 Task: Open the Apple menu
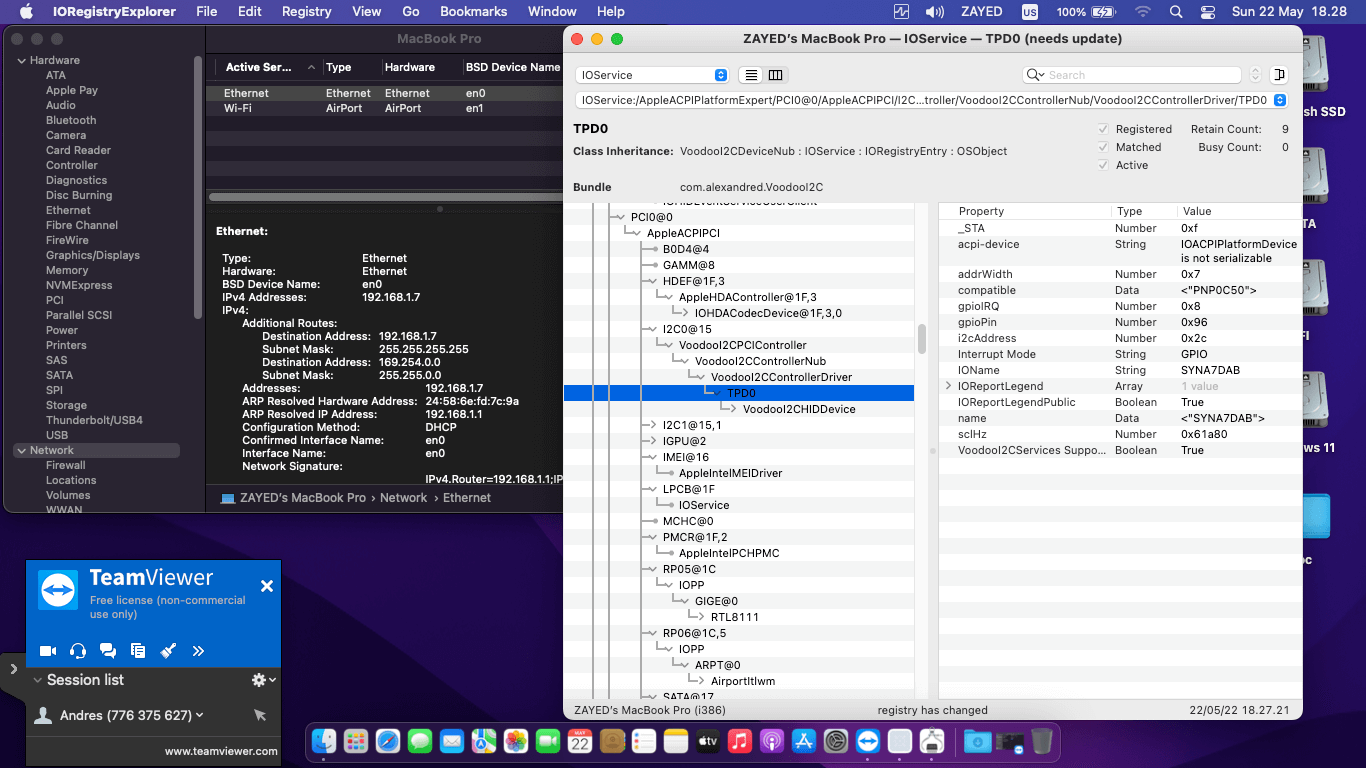(x=27, y=12)
